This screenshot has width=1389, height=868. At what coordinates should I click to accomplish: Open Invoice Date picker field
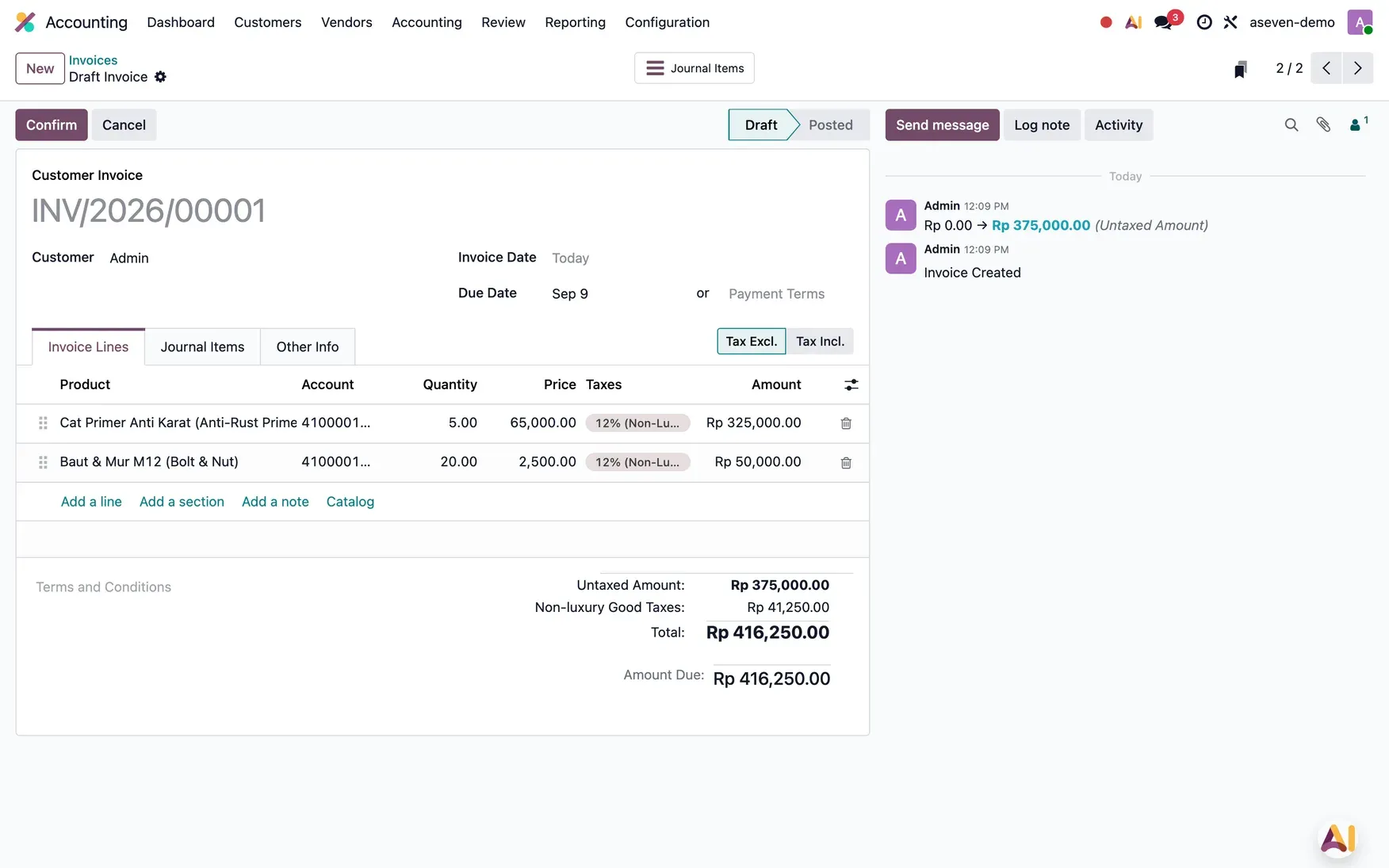click(702, 258)
